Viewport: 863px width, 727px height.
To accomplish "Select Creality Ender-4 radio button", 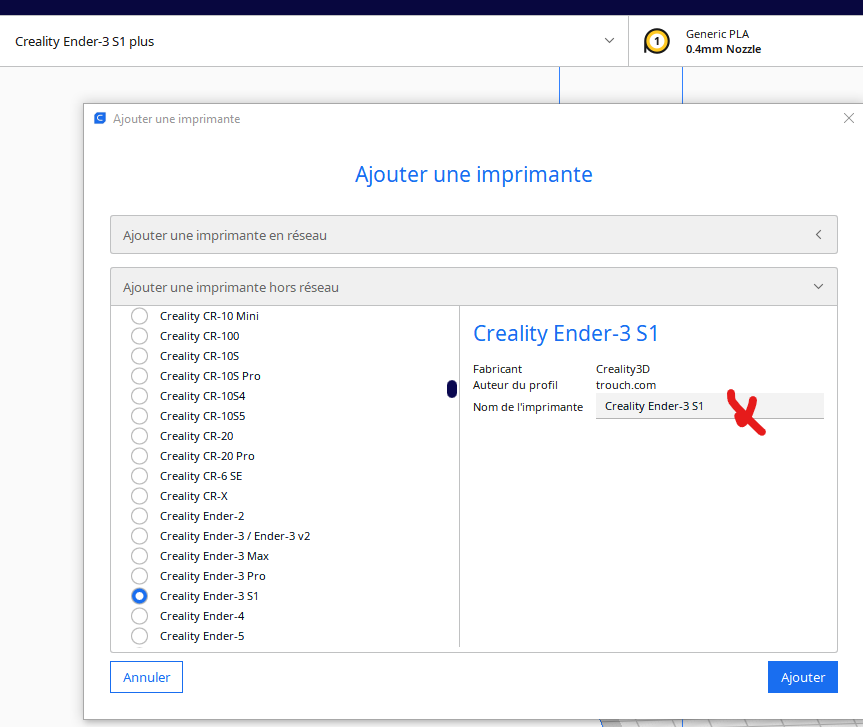I will 139,616.
